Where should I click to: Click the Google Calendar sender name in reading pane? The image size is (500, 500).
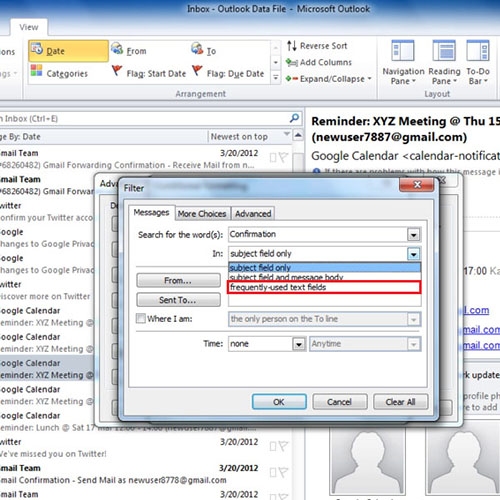[x=355, y=156]
